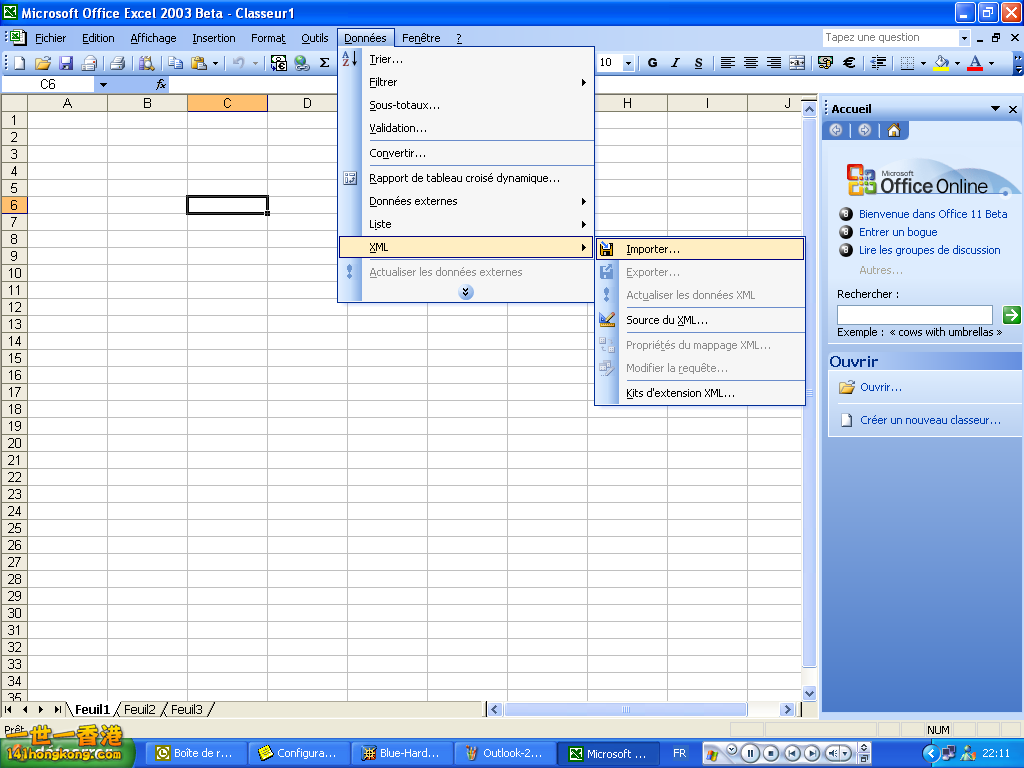The image size is (1024, 768).
Task: Click the Open folder toolbar icon
Action: point(43,63)
